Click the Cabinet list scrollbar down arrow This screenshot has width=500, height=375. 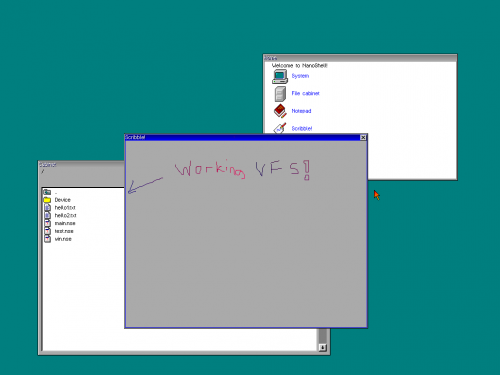322,347
